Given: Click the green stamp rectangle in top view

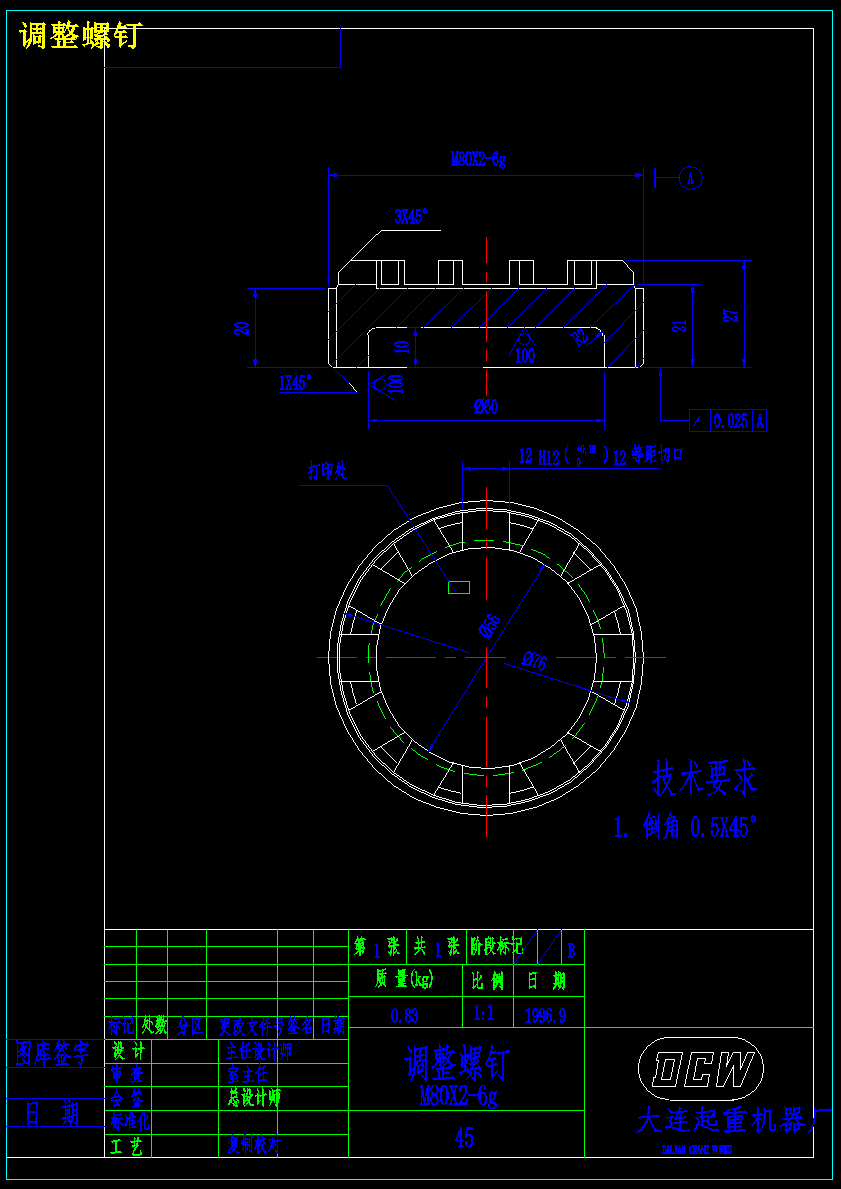Looking at the screenshot, I should point(459,588).
